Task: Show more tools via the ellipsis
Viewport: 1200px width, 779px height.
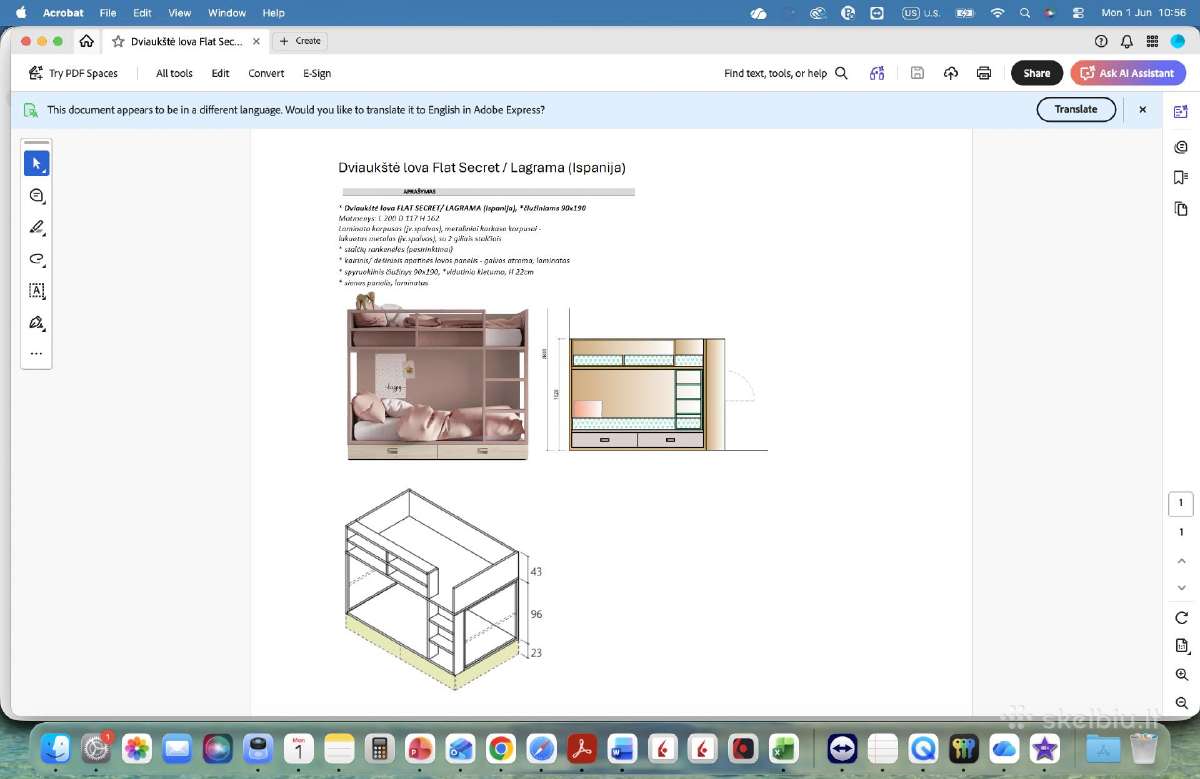Action: point(37,353)
